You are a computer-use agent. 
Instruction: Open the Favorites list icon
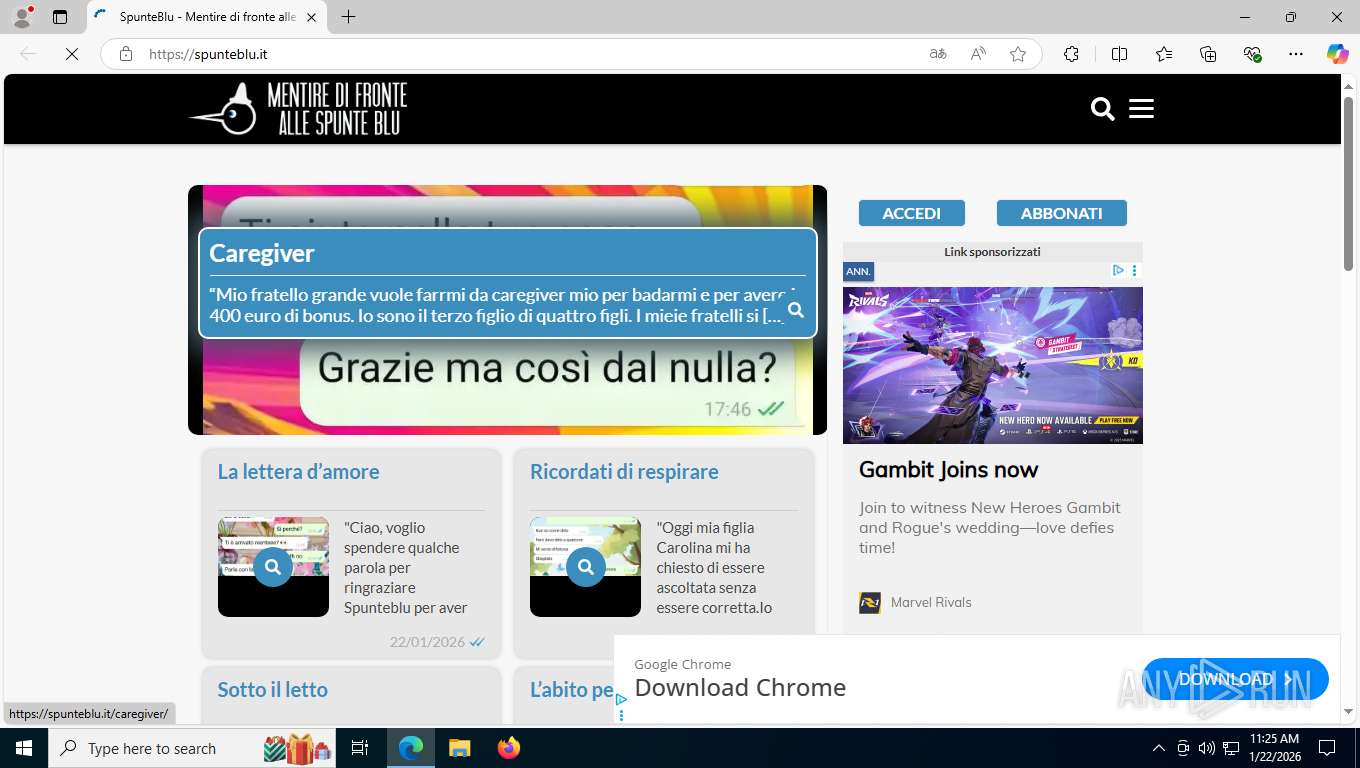coord(1164,54)
